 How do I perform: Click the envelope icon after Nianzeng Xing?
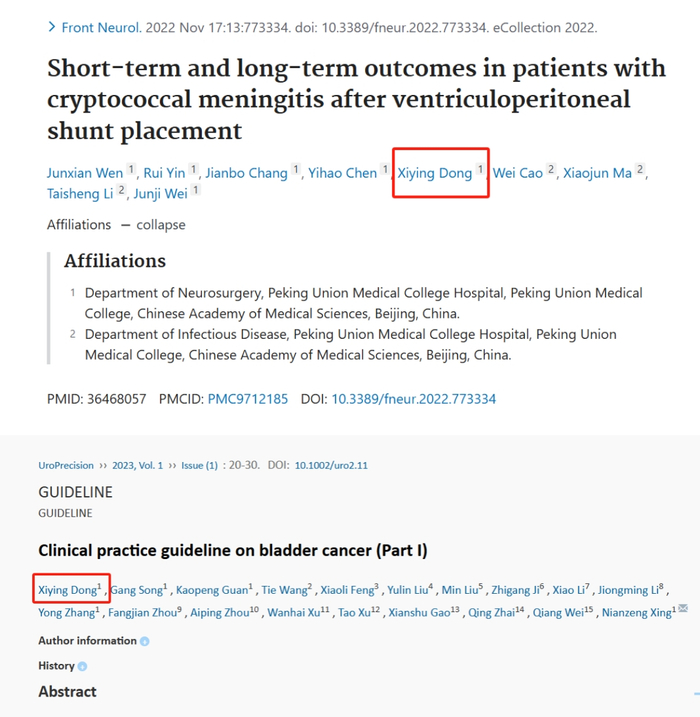click(x=683, y=609)
